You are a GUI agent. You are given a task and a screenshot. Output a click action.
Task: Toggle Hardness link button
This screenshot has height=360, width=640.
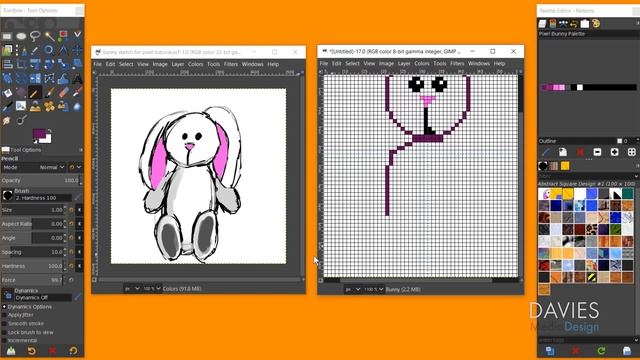coord(80,266)
